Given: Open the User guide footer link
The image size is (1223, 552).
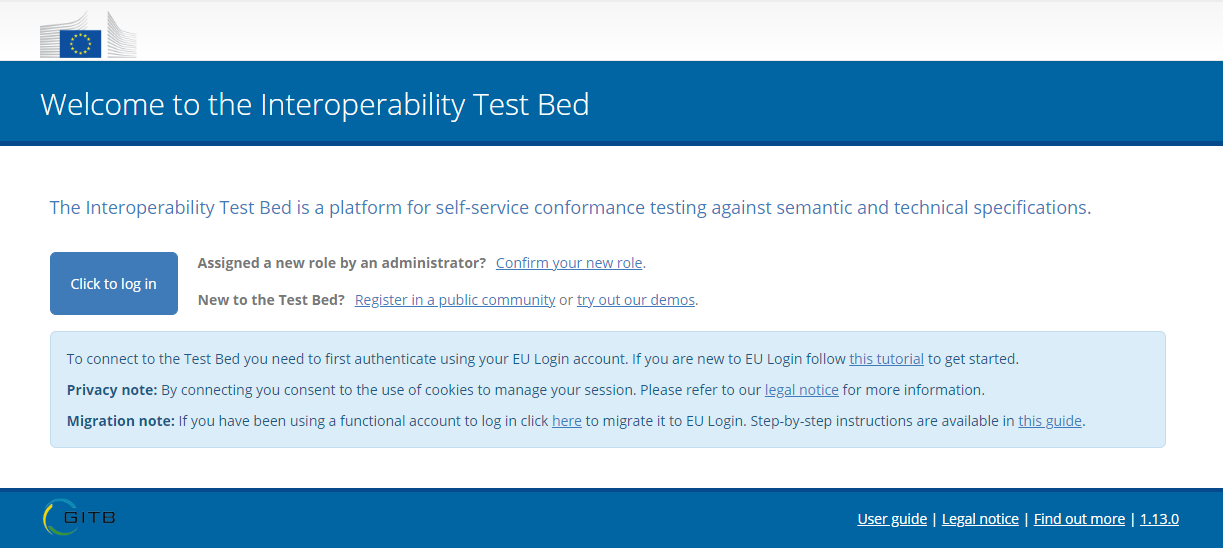Looking at the screenshot, I should click(x=892, y=519).
